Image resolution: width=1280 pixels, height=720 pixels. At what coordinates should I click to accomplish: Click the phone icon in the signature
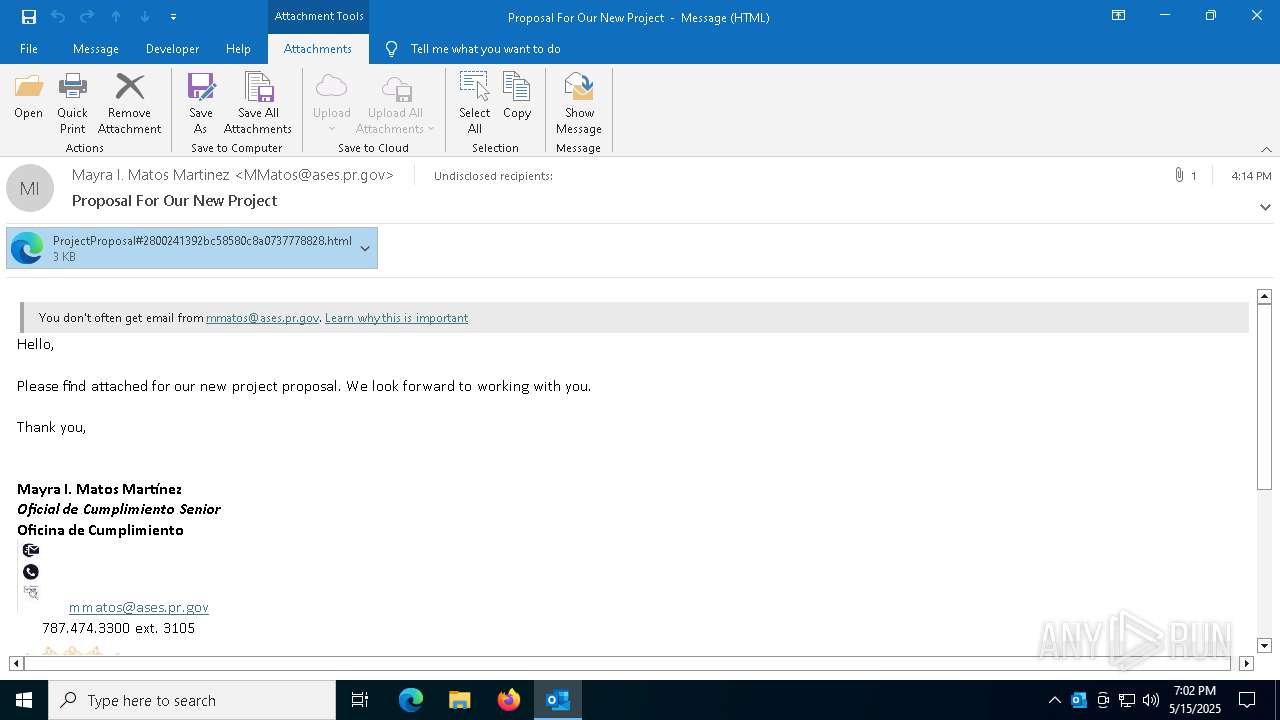point(31,572)
